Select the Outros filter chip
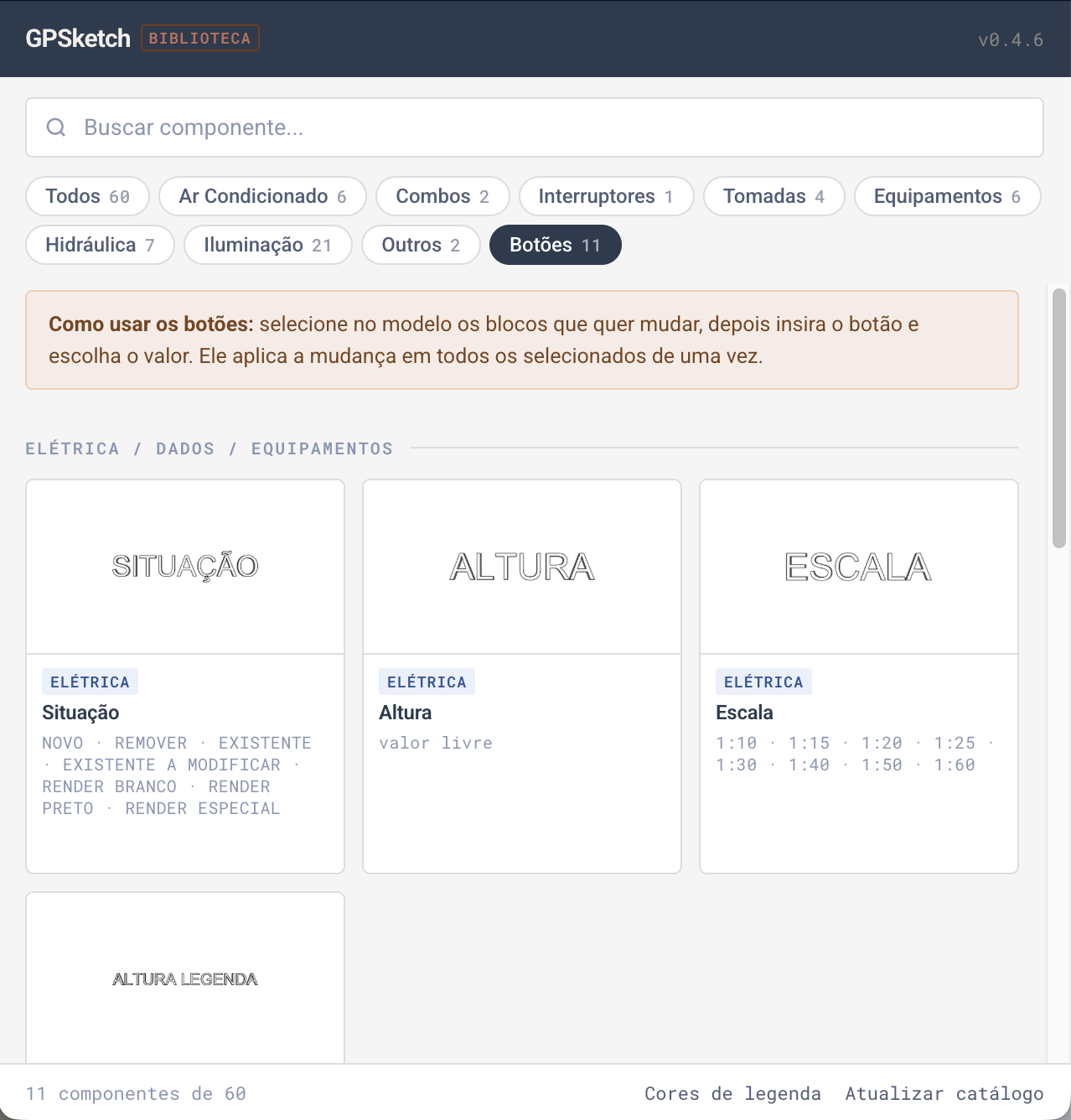 pyautogui.click(x=421, y=245)
